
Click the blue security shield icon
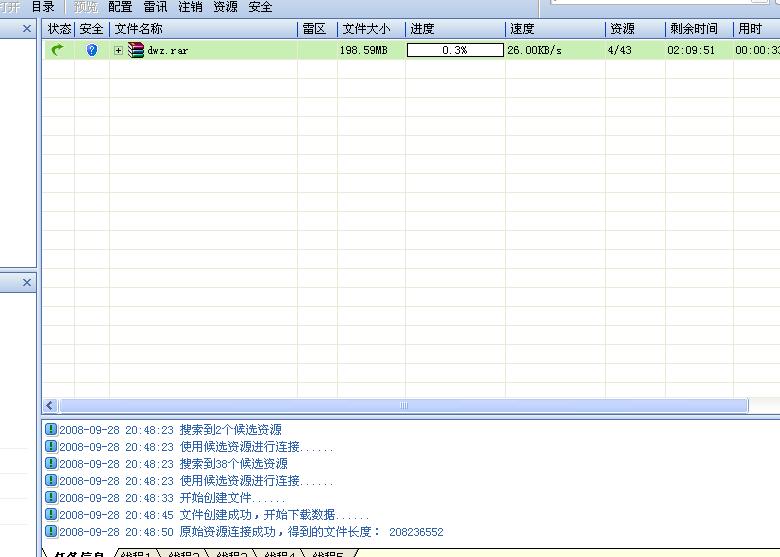(92, 50)
